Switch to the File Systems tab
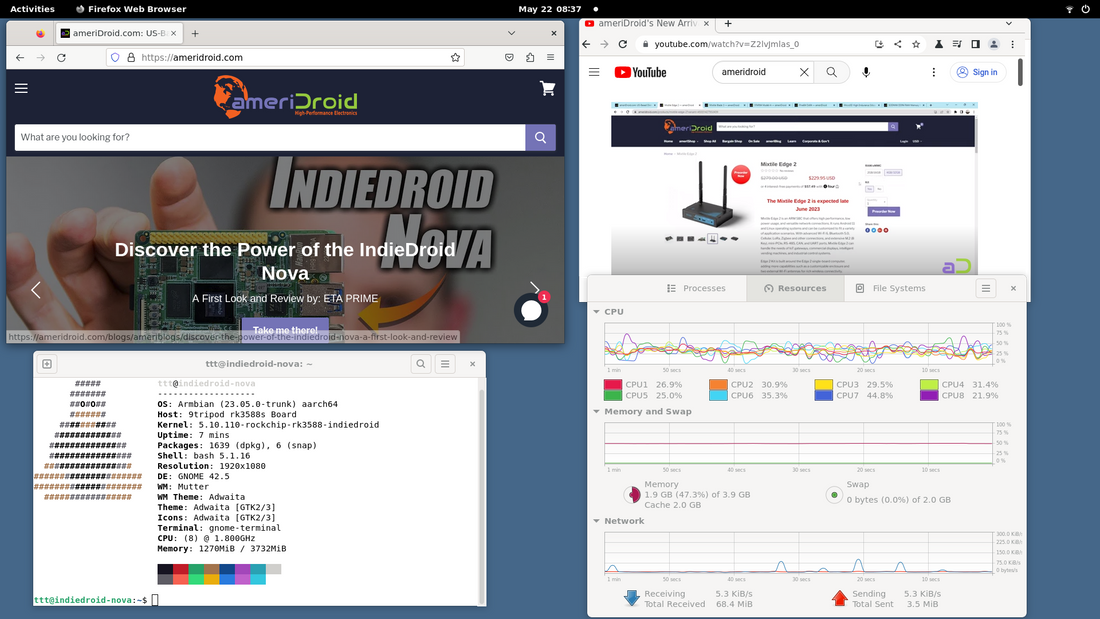This screenshot has height=619, width=1100. coord(891,288)
